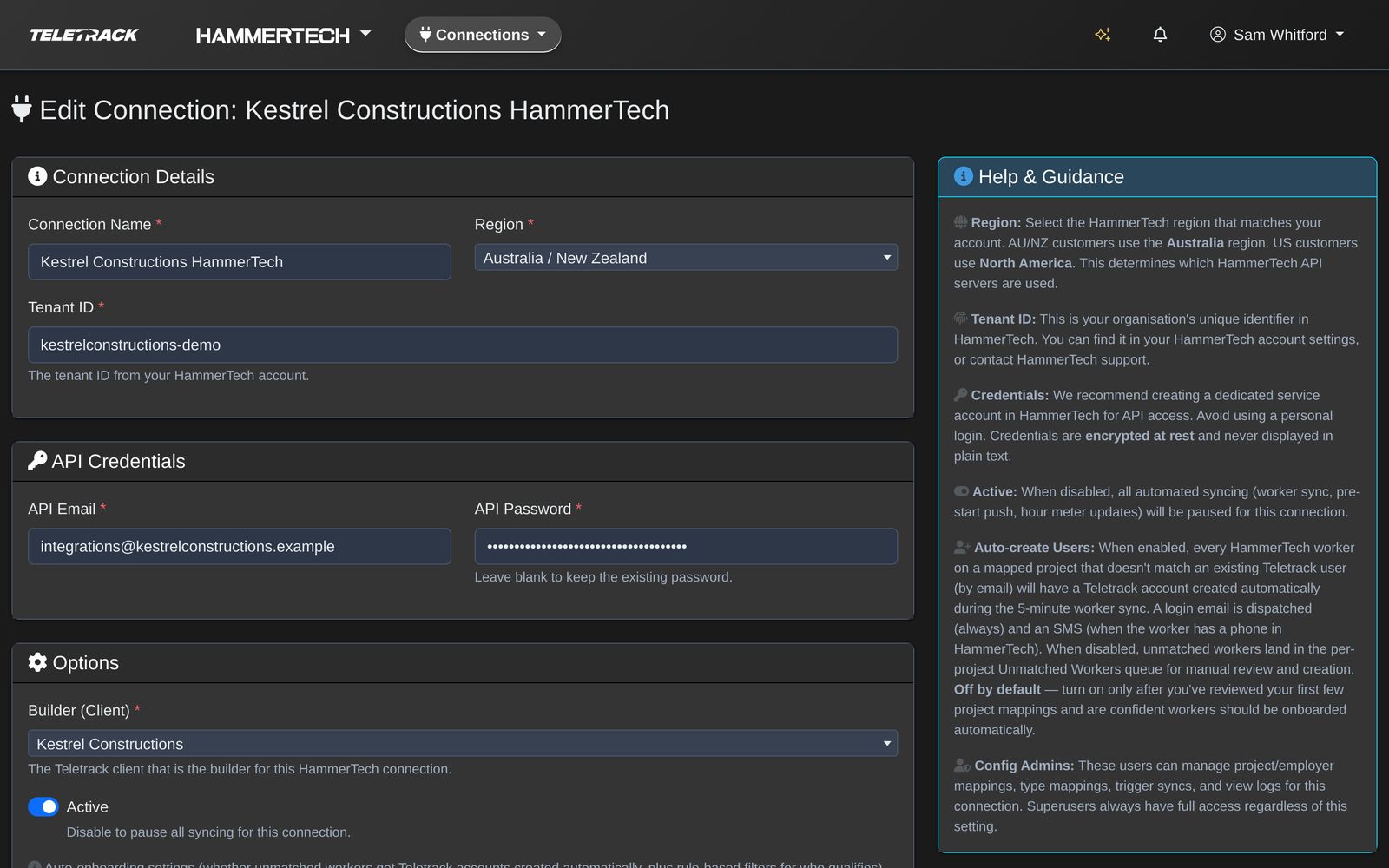The height and width of the screenshot is (868, 1389).
Task: Click the 'Leave blank to keep the existing password.' hint
Action: 603,577
